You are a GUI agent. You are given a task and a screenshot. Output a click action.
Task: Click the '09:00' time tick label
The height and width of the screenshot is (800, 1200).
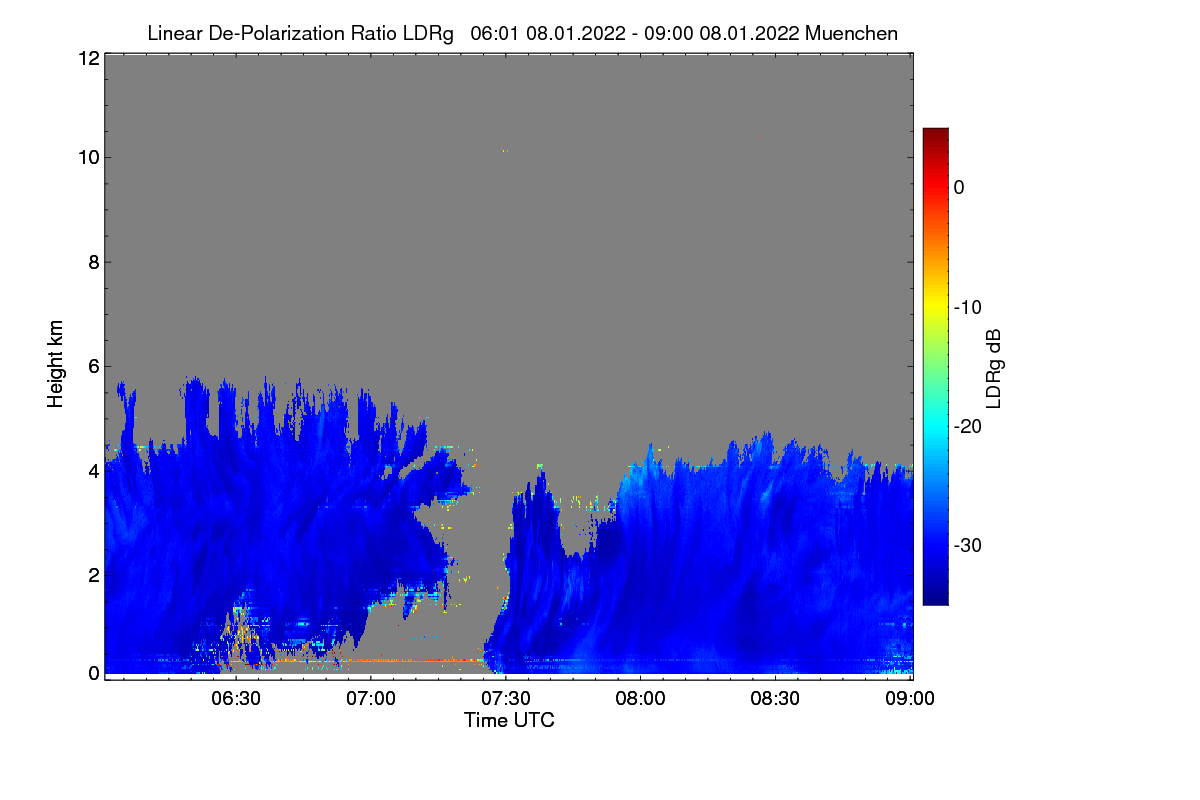911,699
